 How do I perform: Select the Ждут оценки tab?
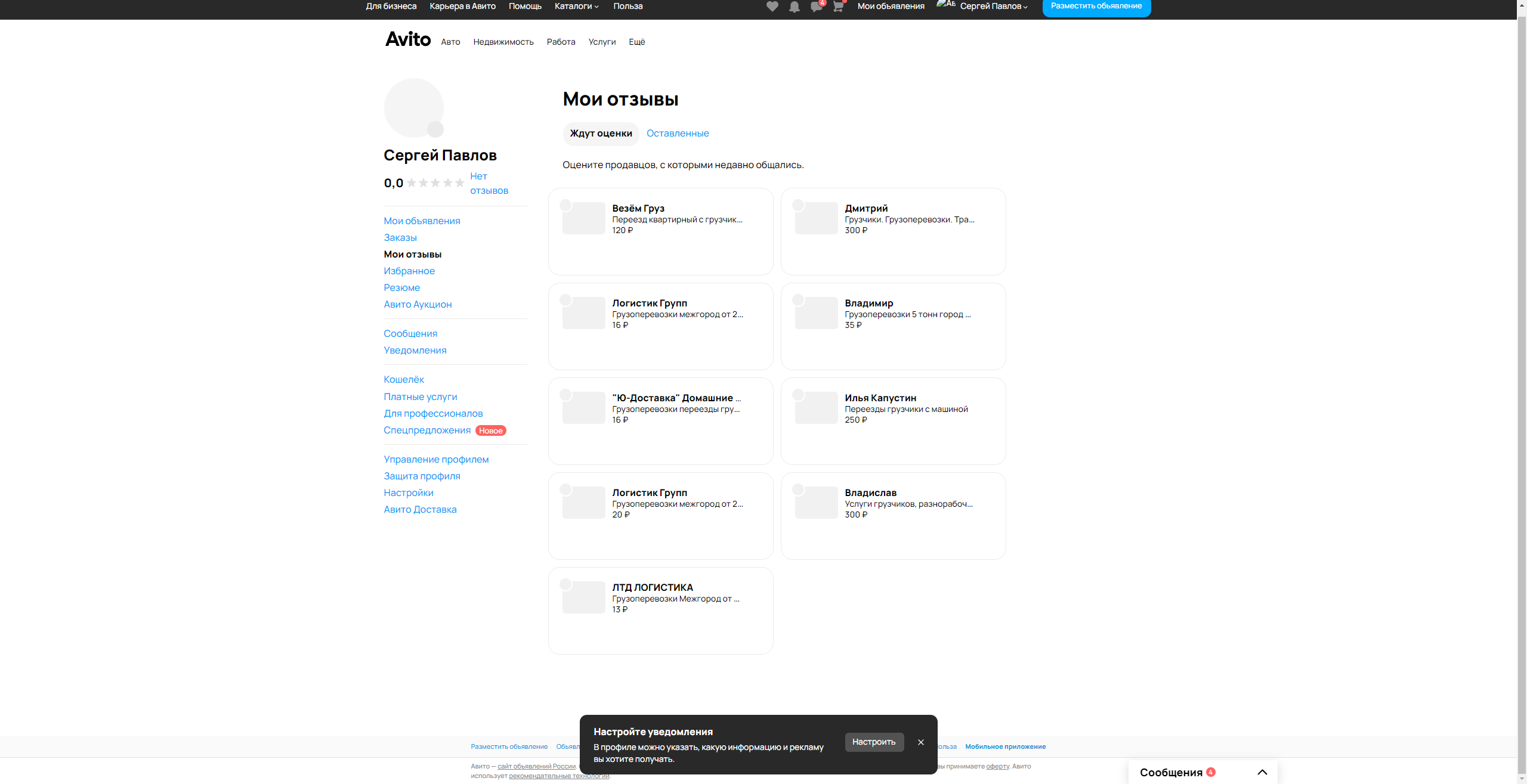point(601,134)
